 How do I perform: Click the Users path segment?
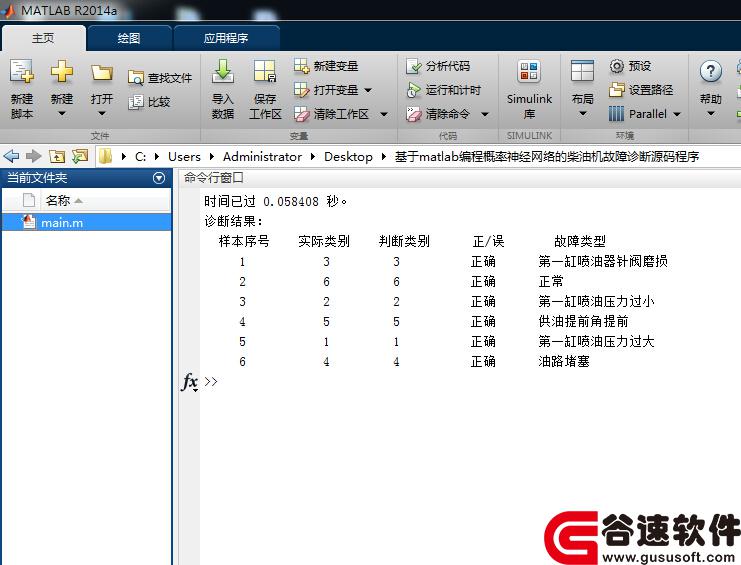point(184,156)
